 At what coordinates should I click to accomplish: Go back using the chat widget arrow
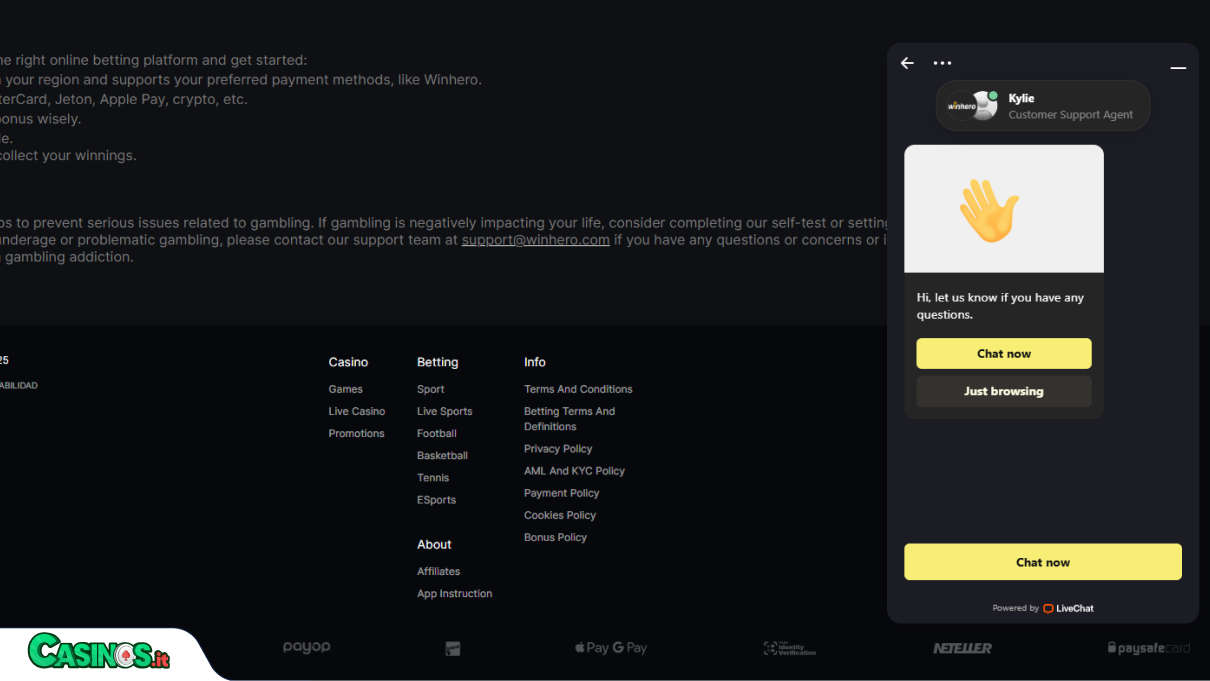click(907, 63)
